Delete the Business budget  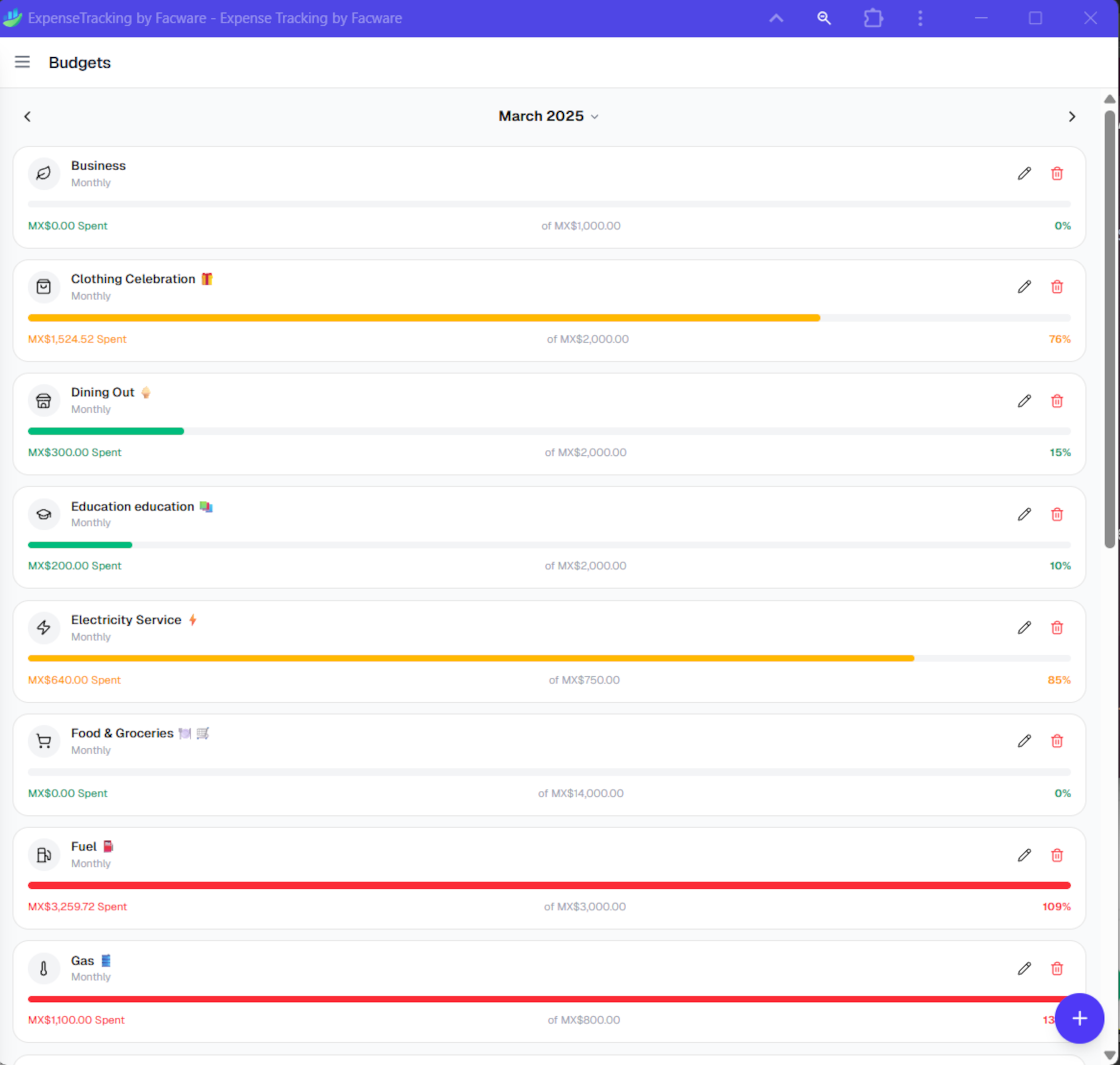point(1056,173)
